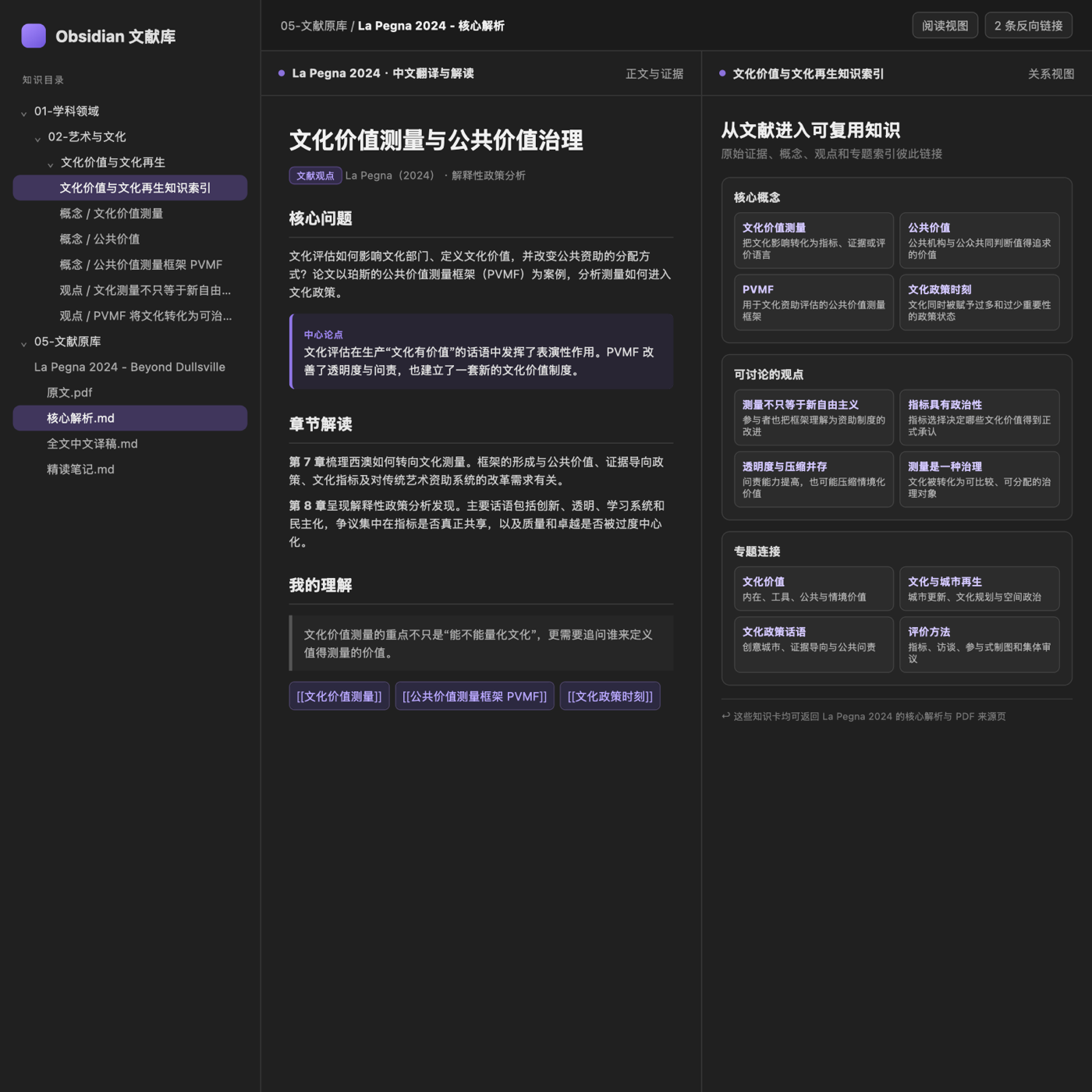Switch to La Pegna 2024 · 中文翻译与解读 tab
This screenshot has width=1092, height=1092.
382,73
